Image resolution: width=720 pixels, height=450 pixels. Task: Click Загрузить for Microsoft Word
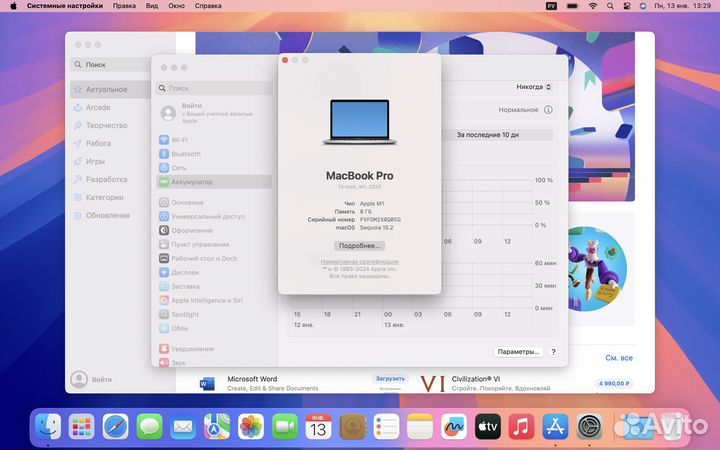pos(390,379)
